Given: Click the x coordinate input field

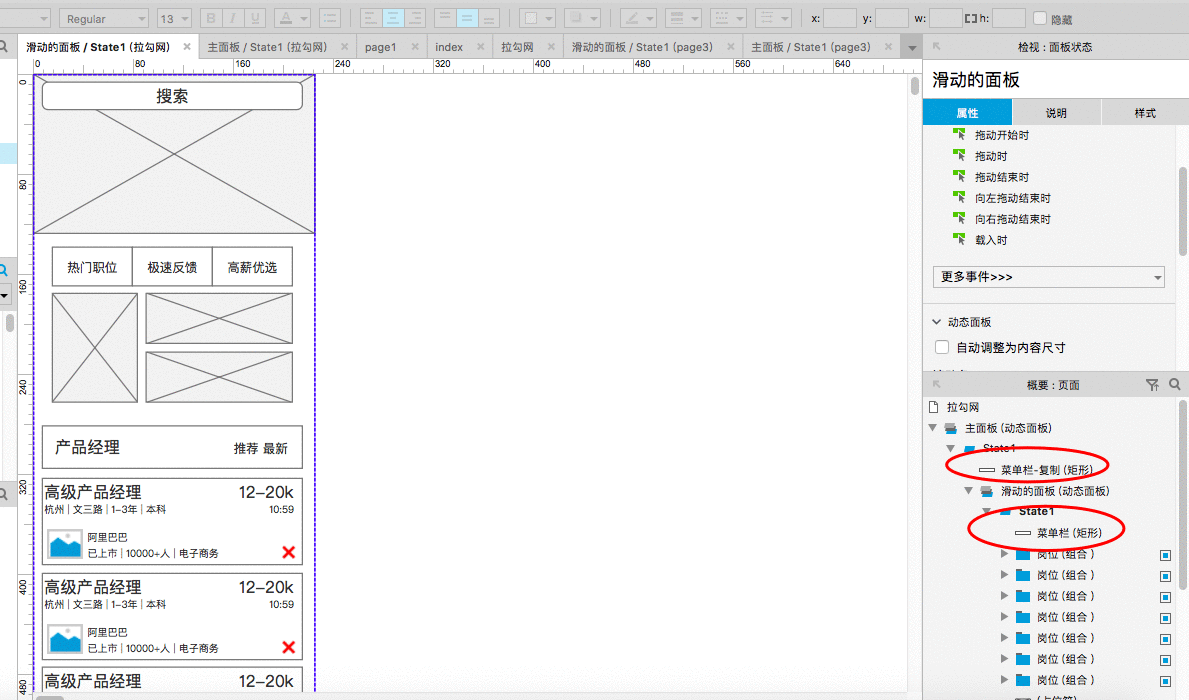Looking at the screenshot, I should pyautogui.click(x=839, y=18).
